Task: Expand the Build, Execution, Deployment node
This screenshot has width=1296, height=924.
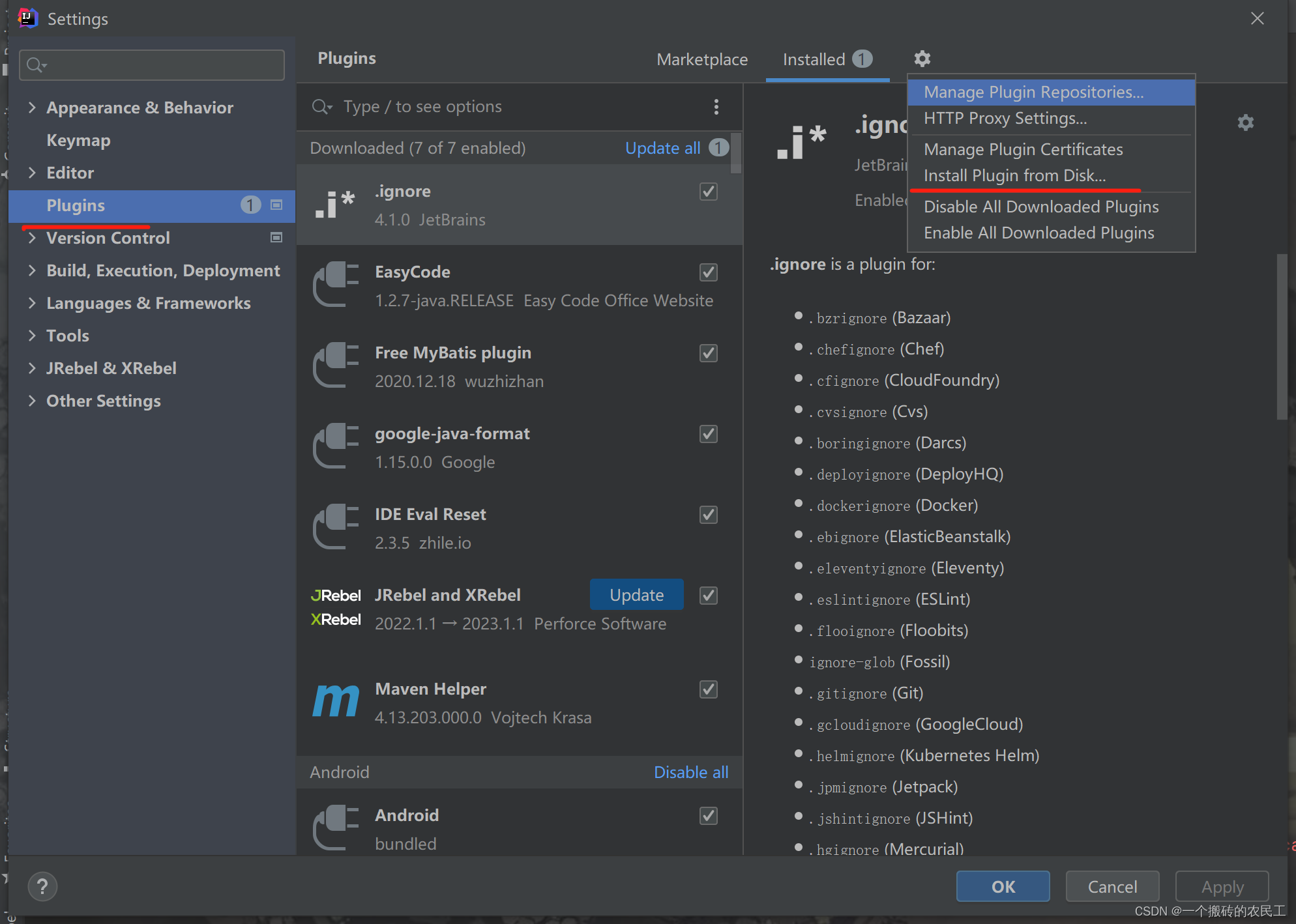Action: click(x=32, y=270)
